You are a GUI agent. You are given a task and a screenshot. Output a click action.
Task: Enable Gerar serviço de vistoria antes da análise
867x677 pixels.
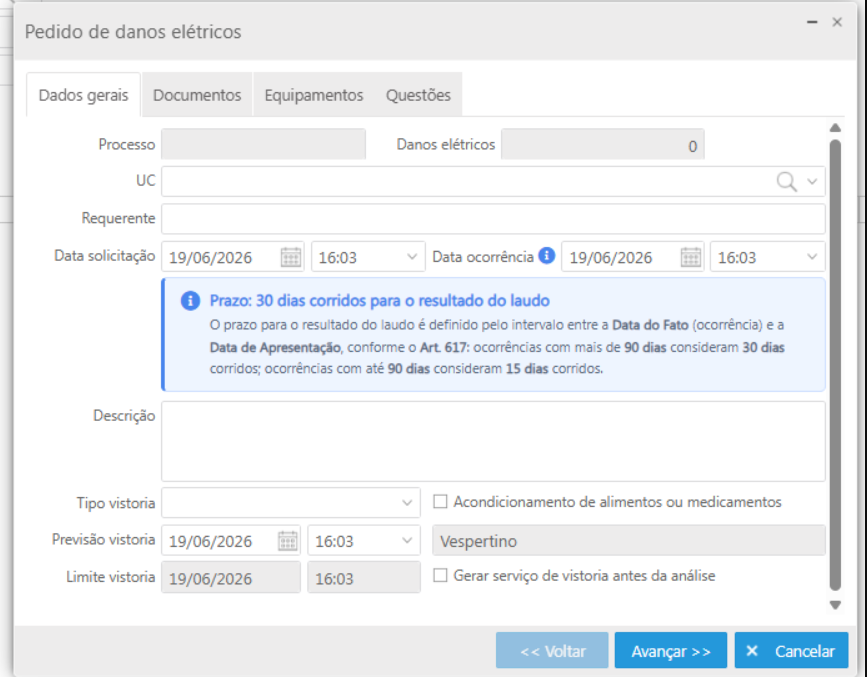point(440,575)
